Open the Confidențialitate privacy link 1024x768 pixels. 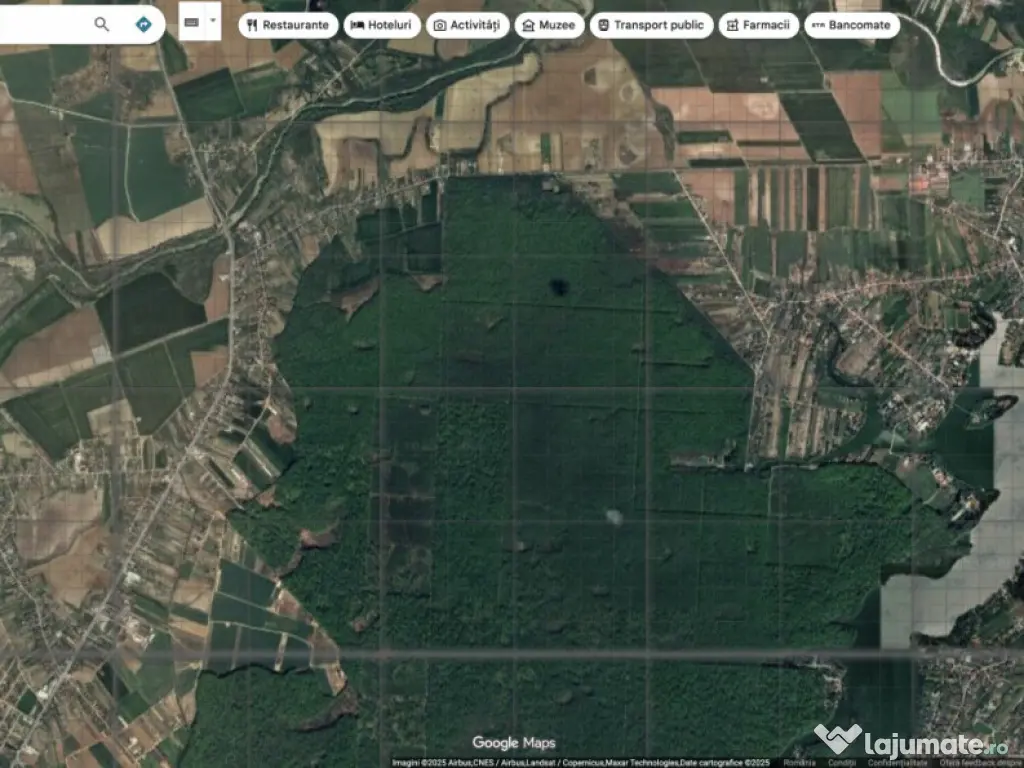click(x=893, y=763)
